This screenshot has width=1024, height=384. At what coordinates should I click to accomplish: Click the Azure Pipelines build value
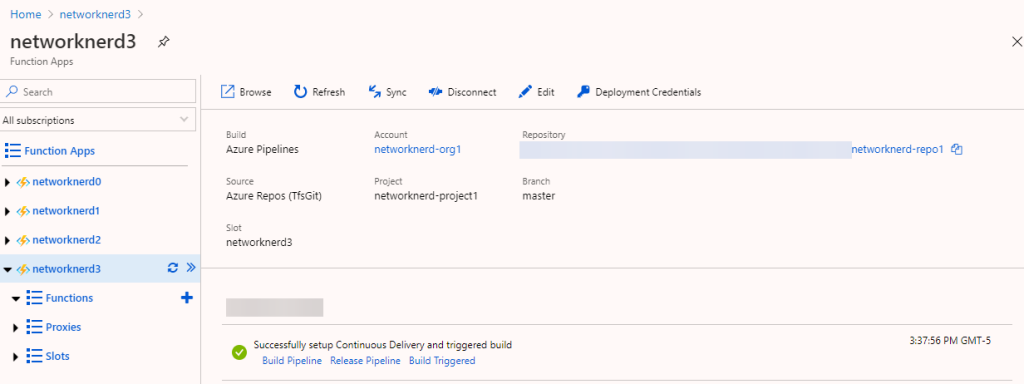(x=262, y=150)
